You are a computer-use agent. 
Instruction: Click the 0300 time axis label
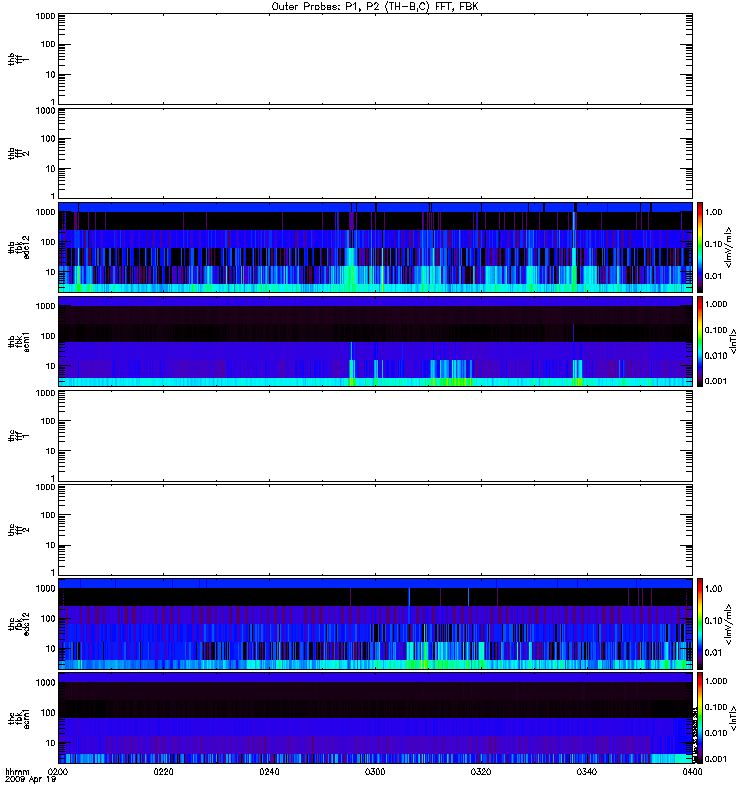click(x=375, y=771)
